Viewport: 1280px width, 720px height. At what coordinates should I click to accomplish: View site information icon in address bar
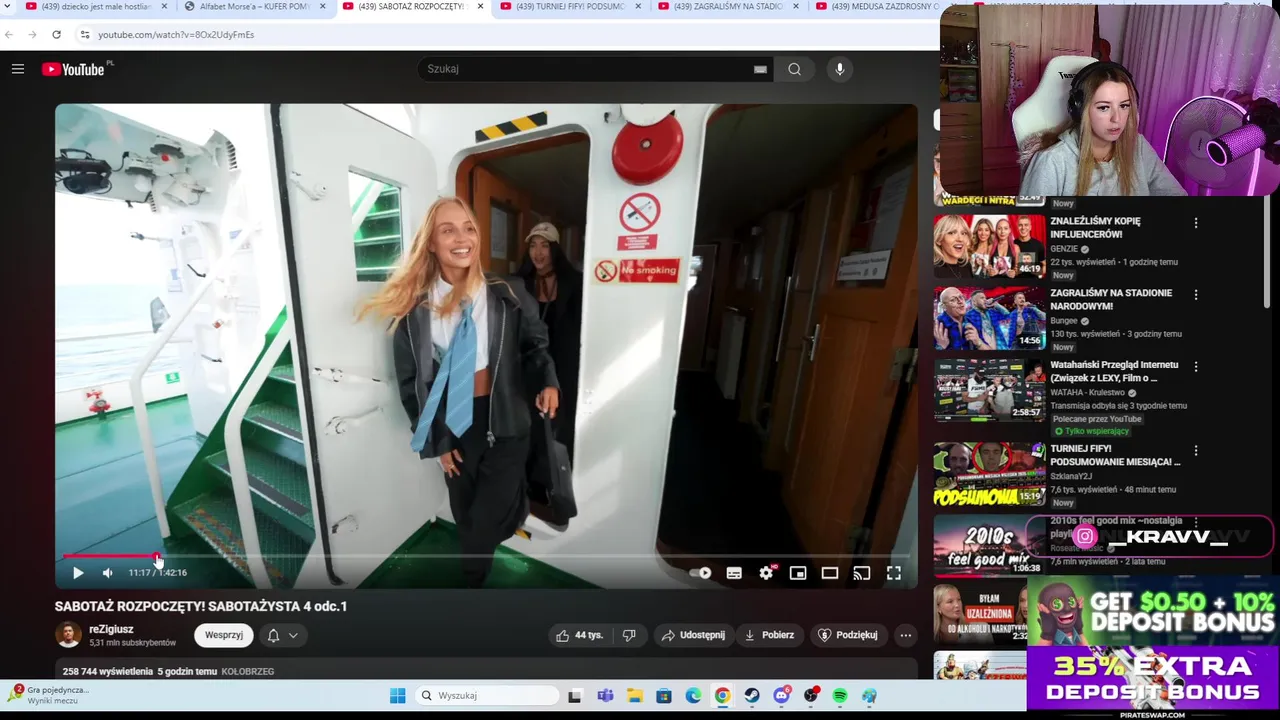pos(85,34)
